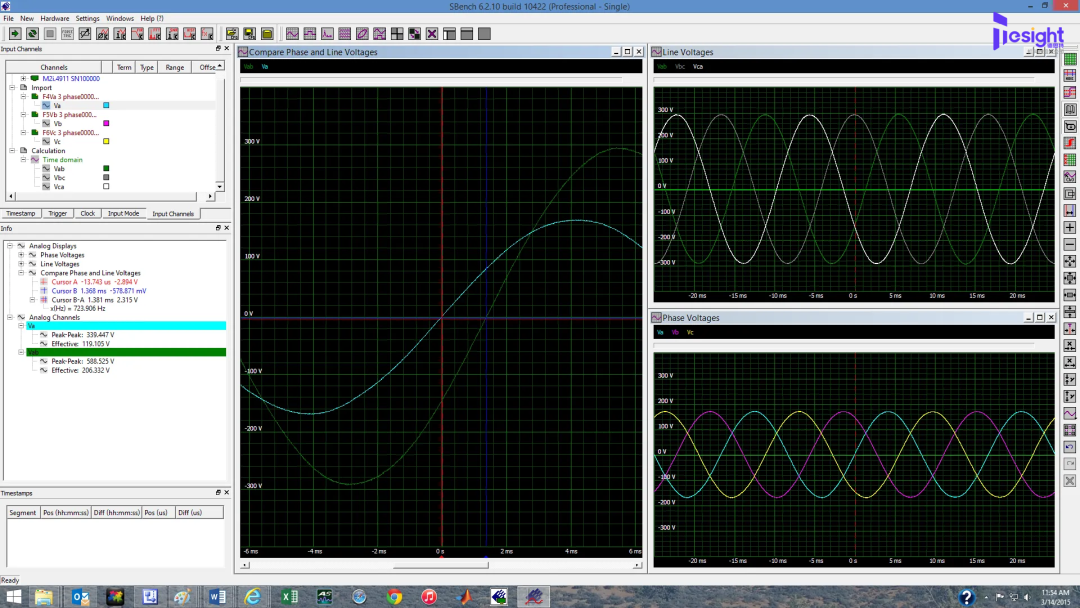This screenshot has width=1080, height=608.
Task: Click the Vc legend label in Phase Voltages
Action: [x=690, y=333]
